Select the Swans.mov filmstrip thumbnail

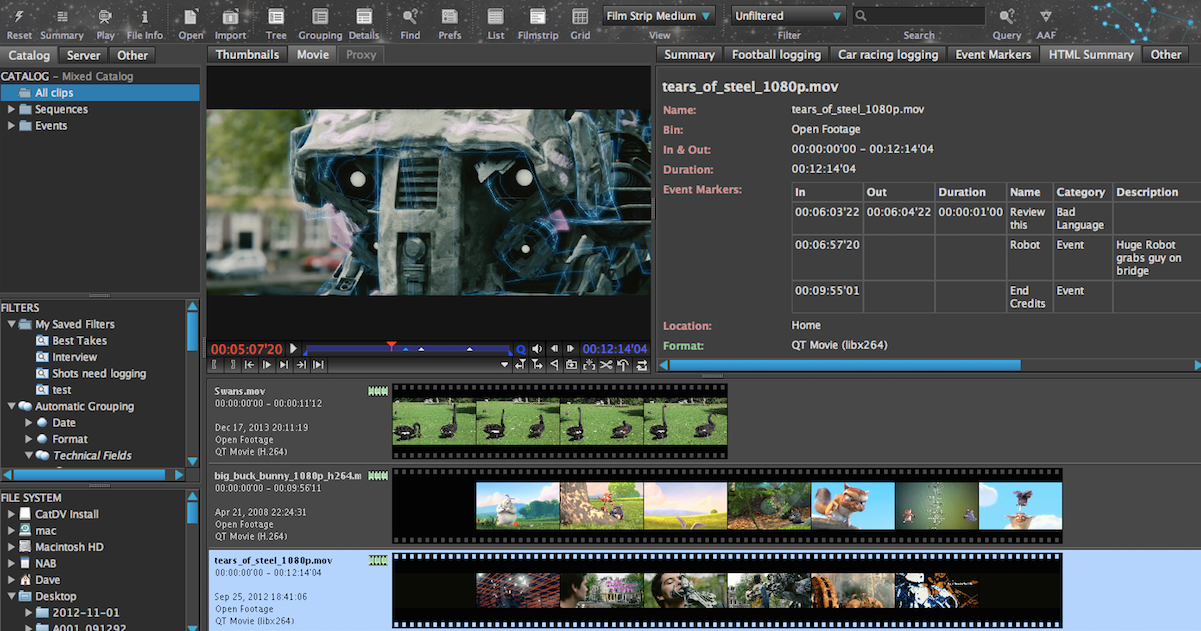pos(559,420)
